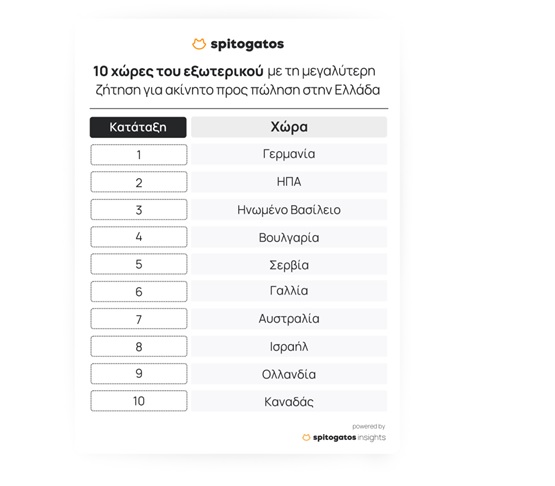Image resolution: width=555 pixels, height=486 pixels.
Task: Choose the Βουλγαρία entry
Action: coord(289,237)
